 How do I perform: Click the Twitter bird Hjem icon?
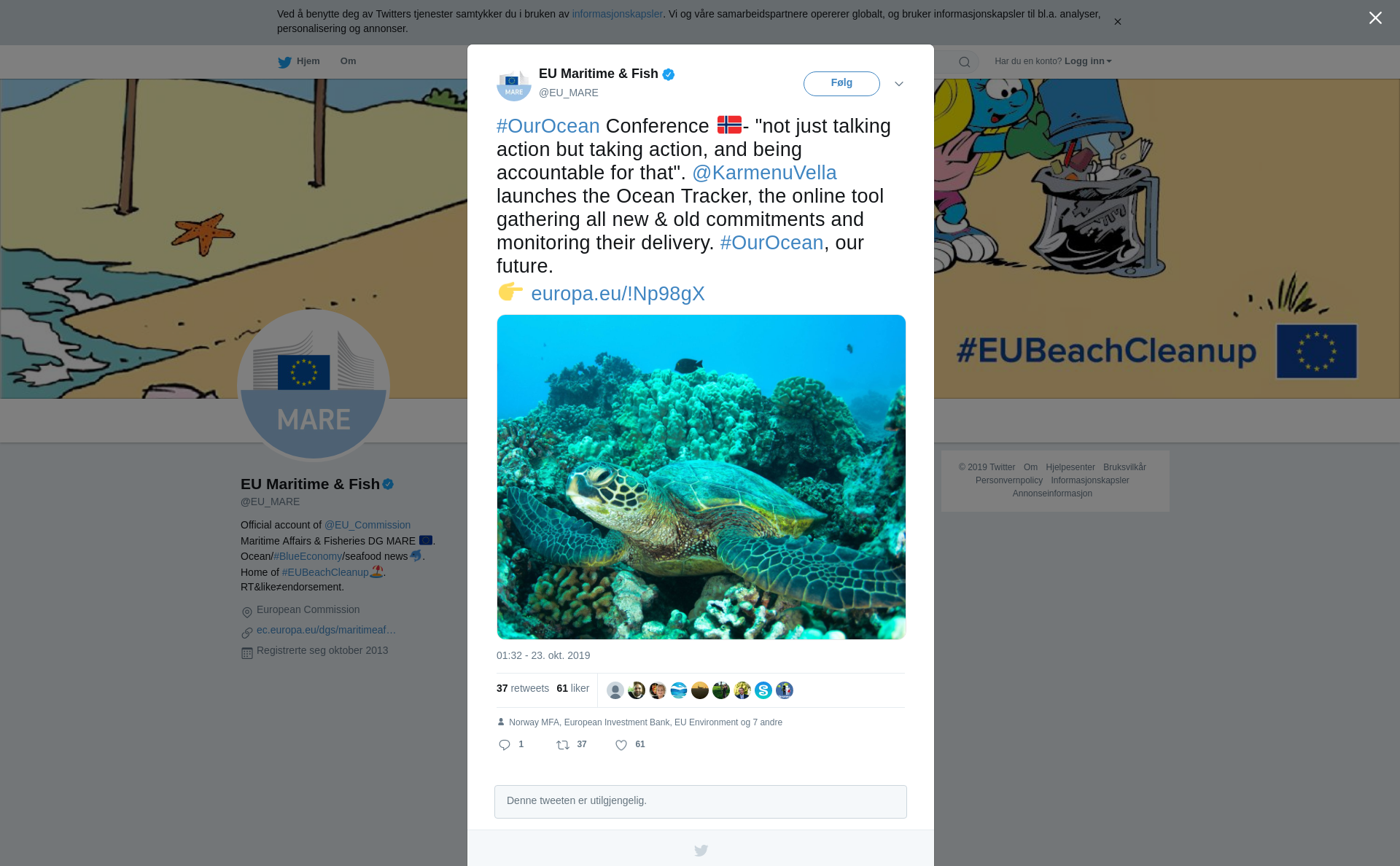tap(285, 62)
